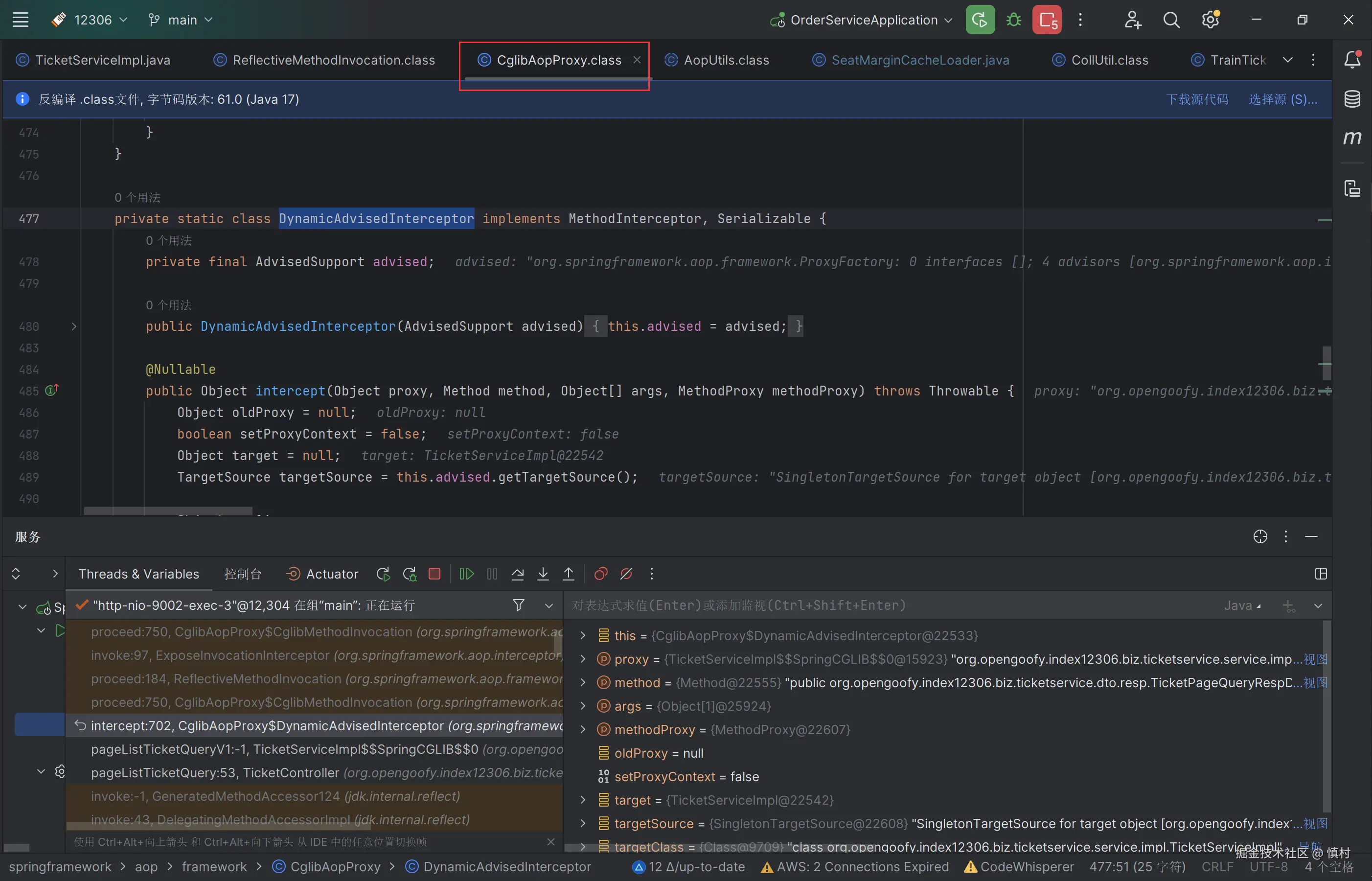Viewport: 1372px width, 881px height.
Task: Click the 下载源代码 download sources link
Action: click(x=1197, y=99)
